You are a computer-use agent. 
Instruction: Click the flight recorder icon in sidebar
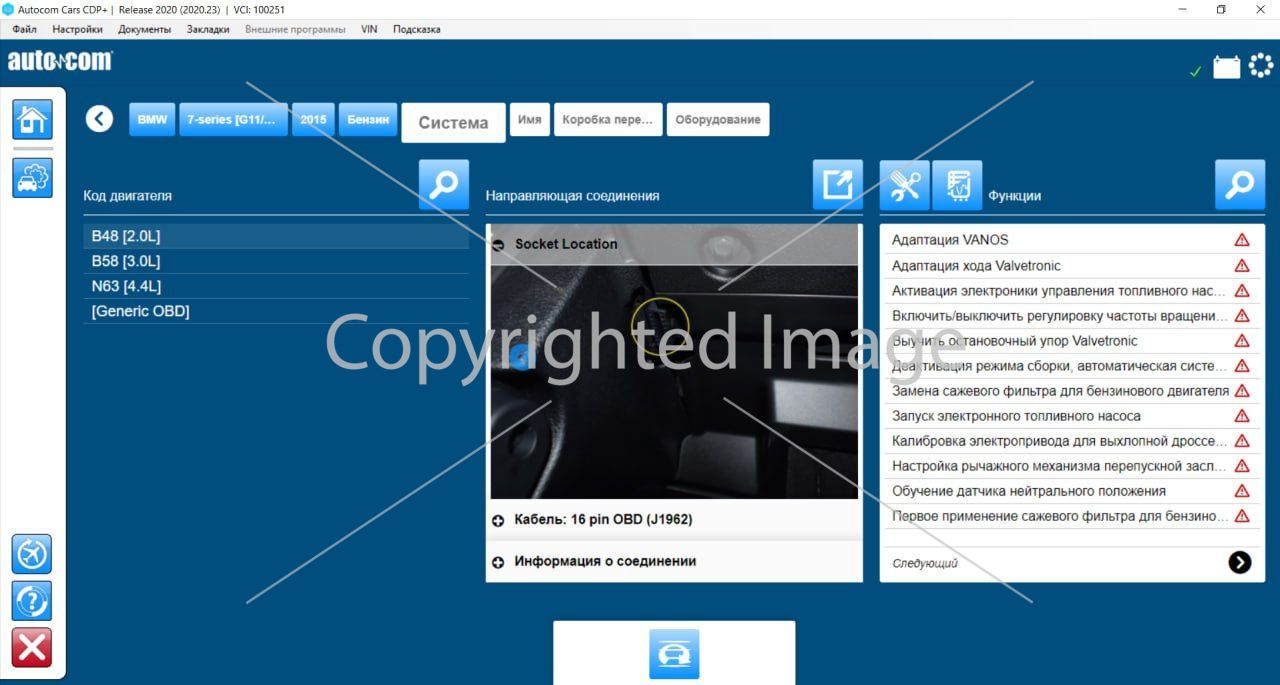(x=32, y=554)
